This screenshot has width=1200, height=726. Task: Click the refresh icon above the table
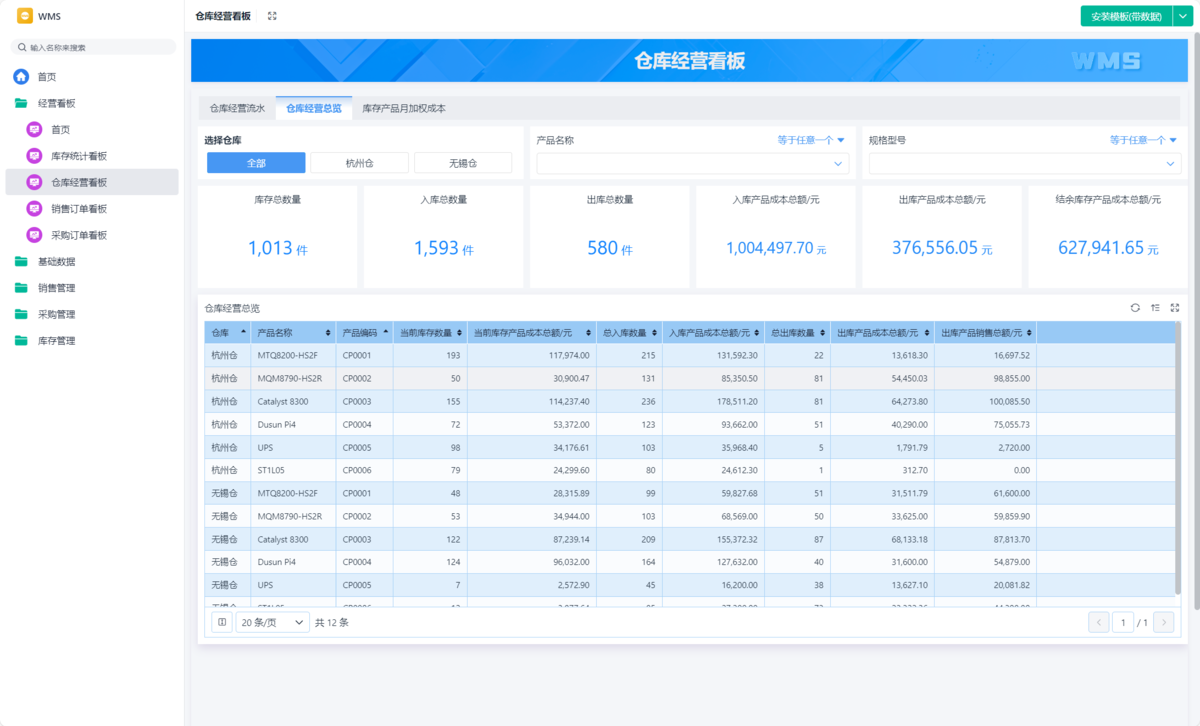click(x=1135, y=308)
